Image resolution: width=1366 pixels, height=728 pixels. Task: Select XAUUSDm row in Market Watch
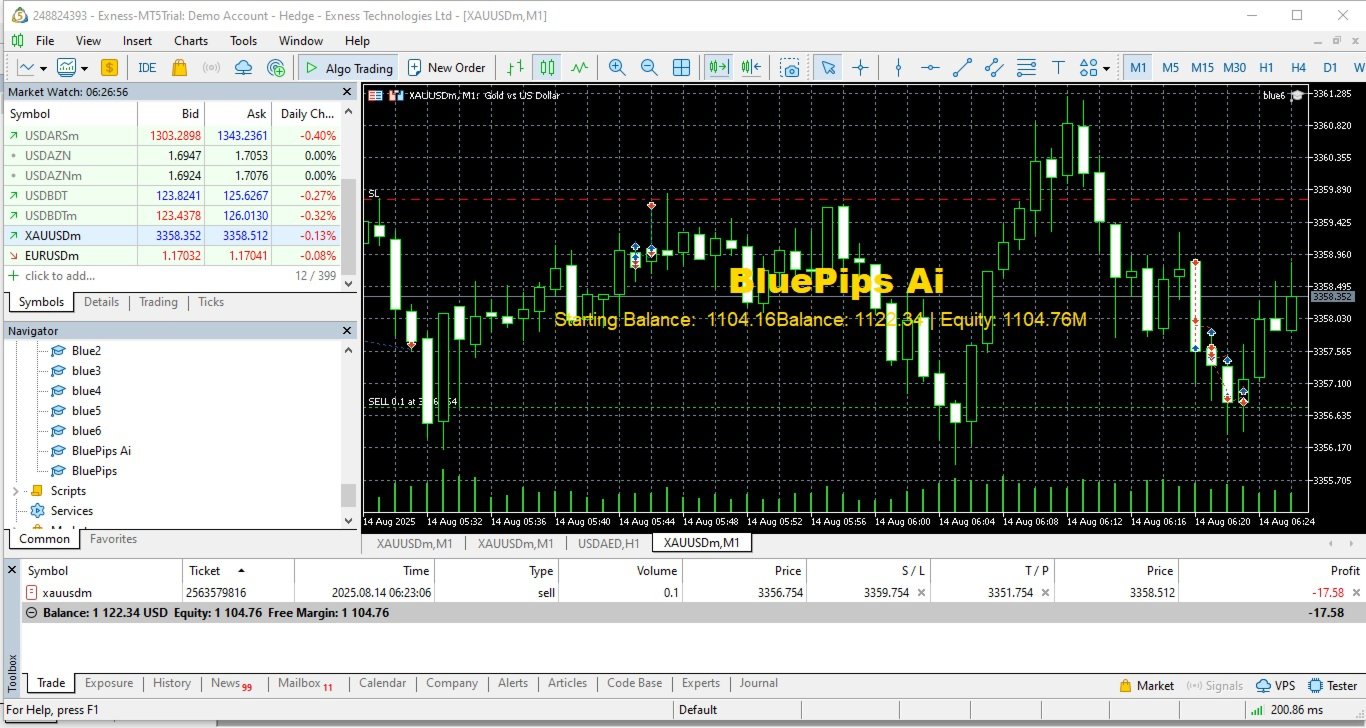pos(170,236)
